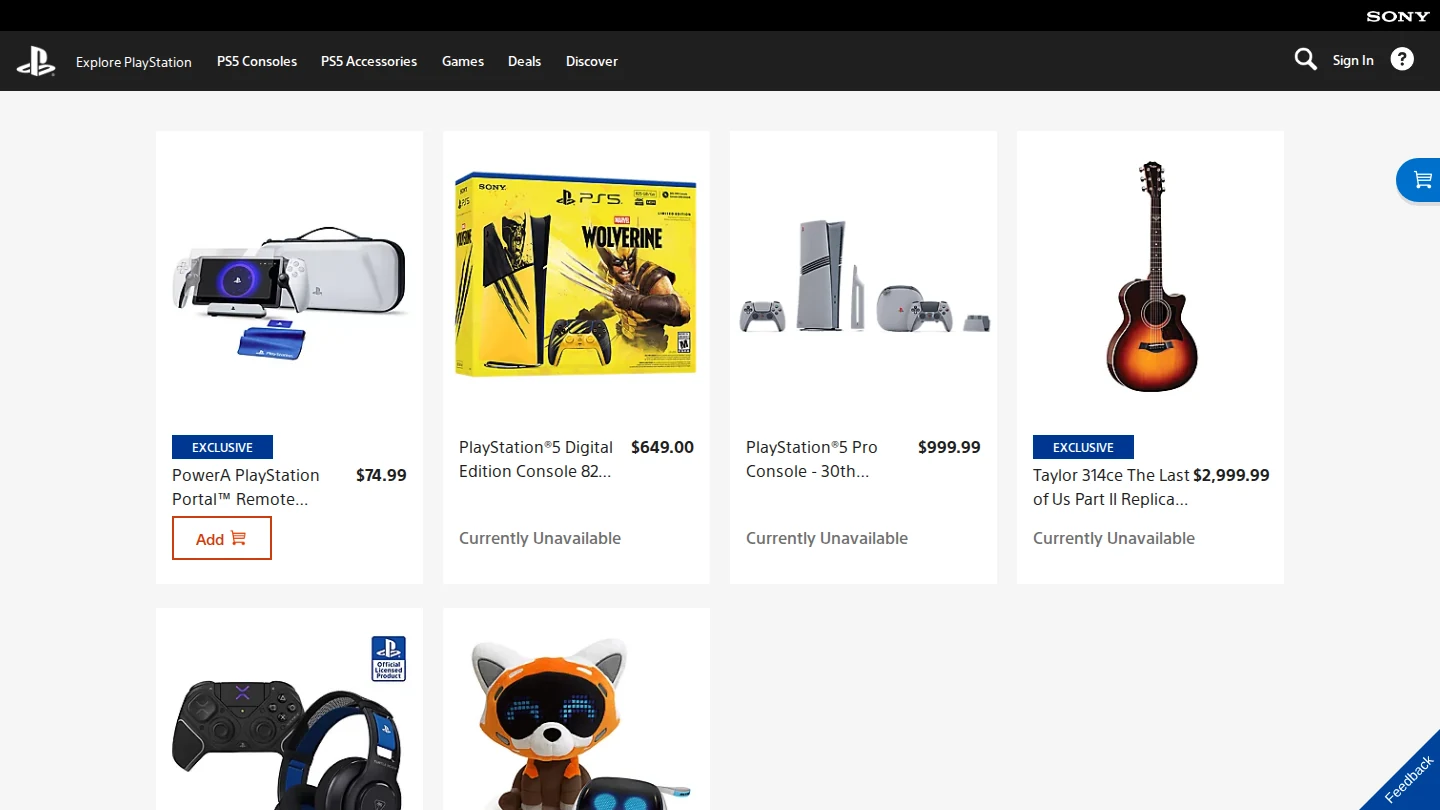Click the PlayStation logo icon

[36, 61]
